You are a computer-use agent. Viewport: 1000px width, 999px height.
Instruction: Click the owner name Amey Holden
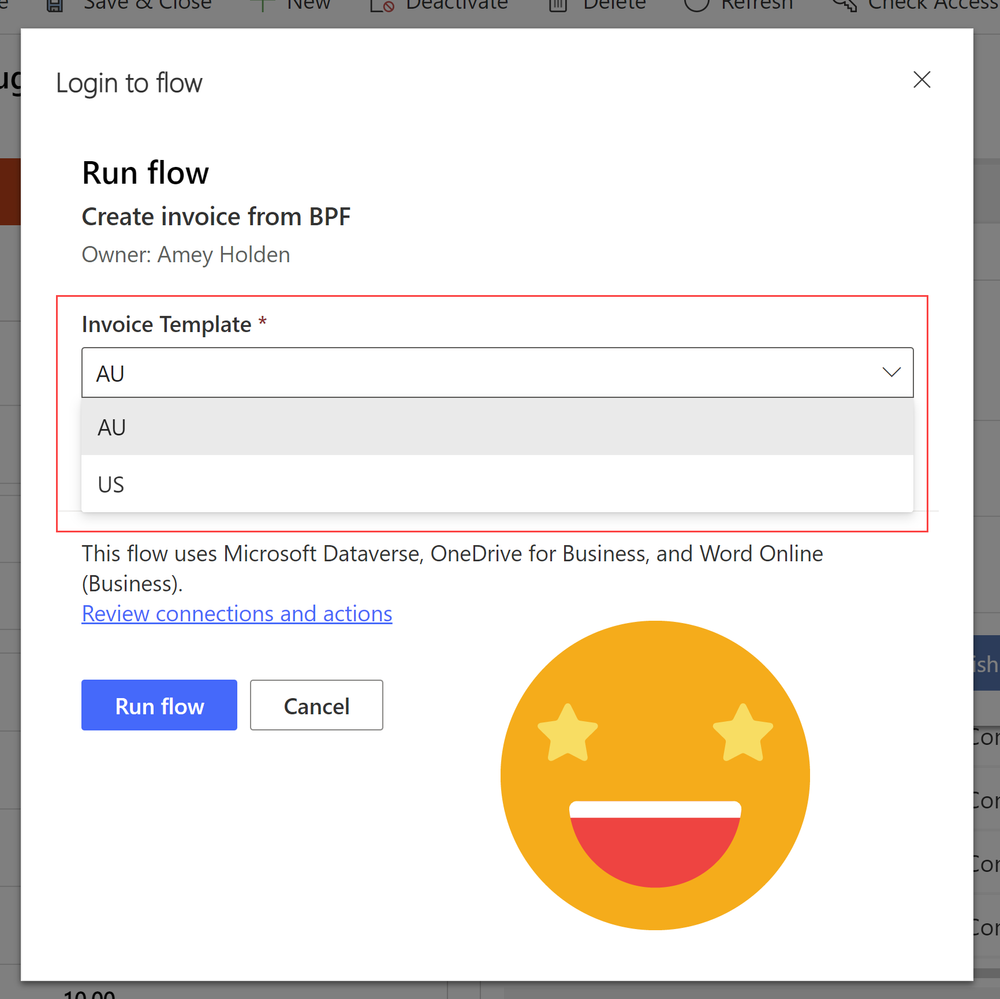(224, 254)
